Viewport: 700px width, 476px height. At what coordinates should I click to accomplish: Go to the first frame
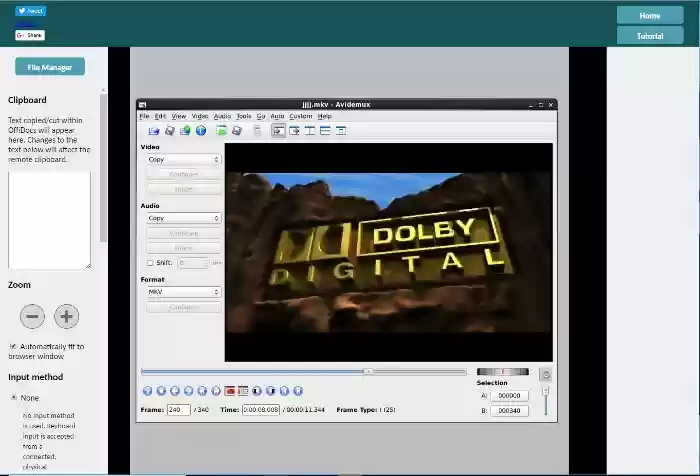coord(284,391)
